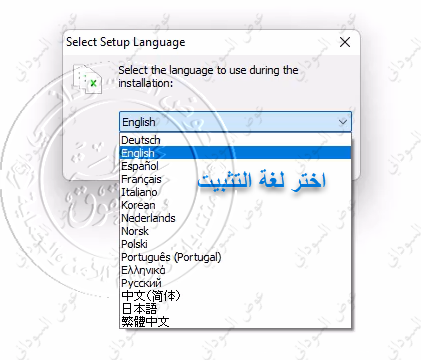Viewport: 421px width, 360px height.
Task: Select Português (Portugal) entry
Action: (235, 257)
